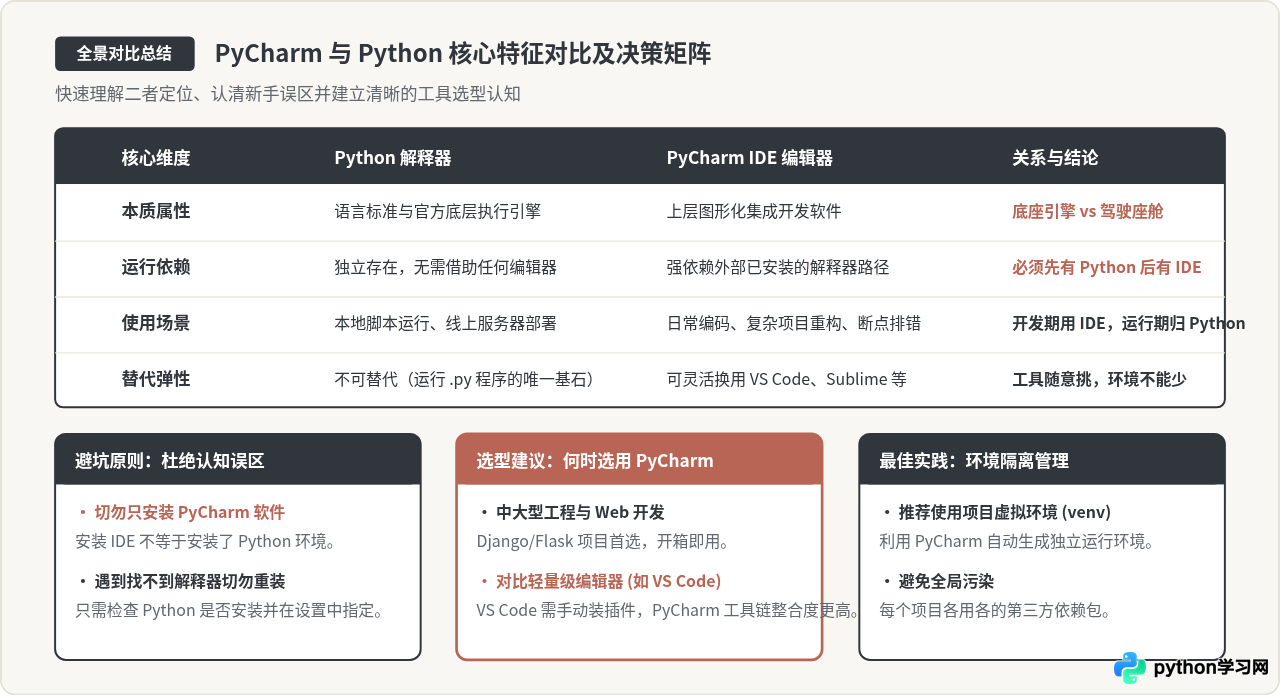Click the title PyCharm 与 Python 核心特征对比及决策矩阵
The image size is (1280, 696).
(463, 54)
